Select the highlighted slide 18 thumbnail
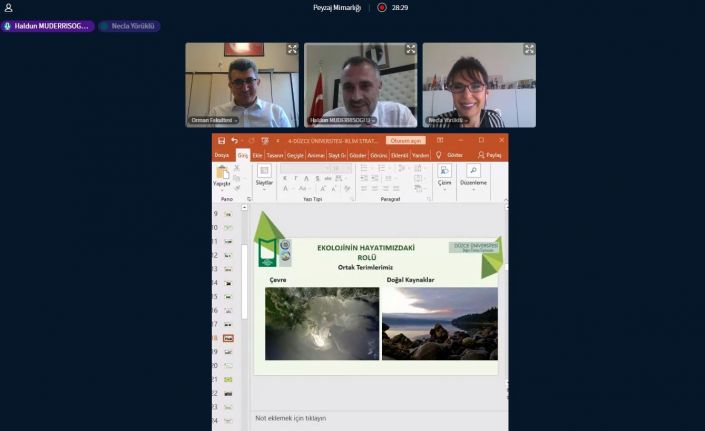Viewport: 705px width, 431px height. (229, 338)
